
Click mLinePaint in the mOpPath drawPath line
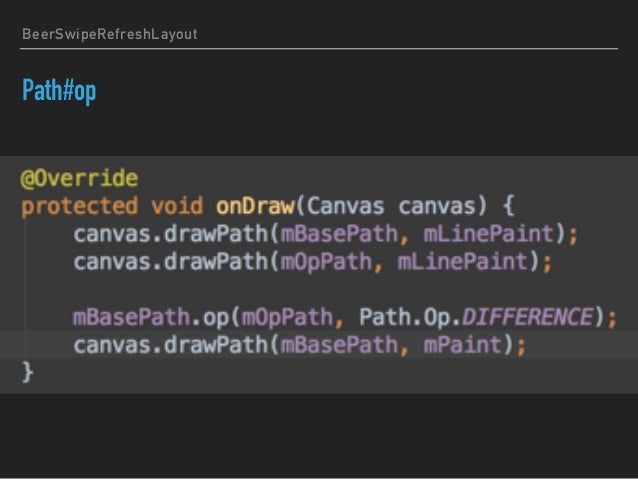coord(463,262)
